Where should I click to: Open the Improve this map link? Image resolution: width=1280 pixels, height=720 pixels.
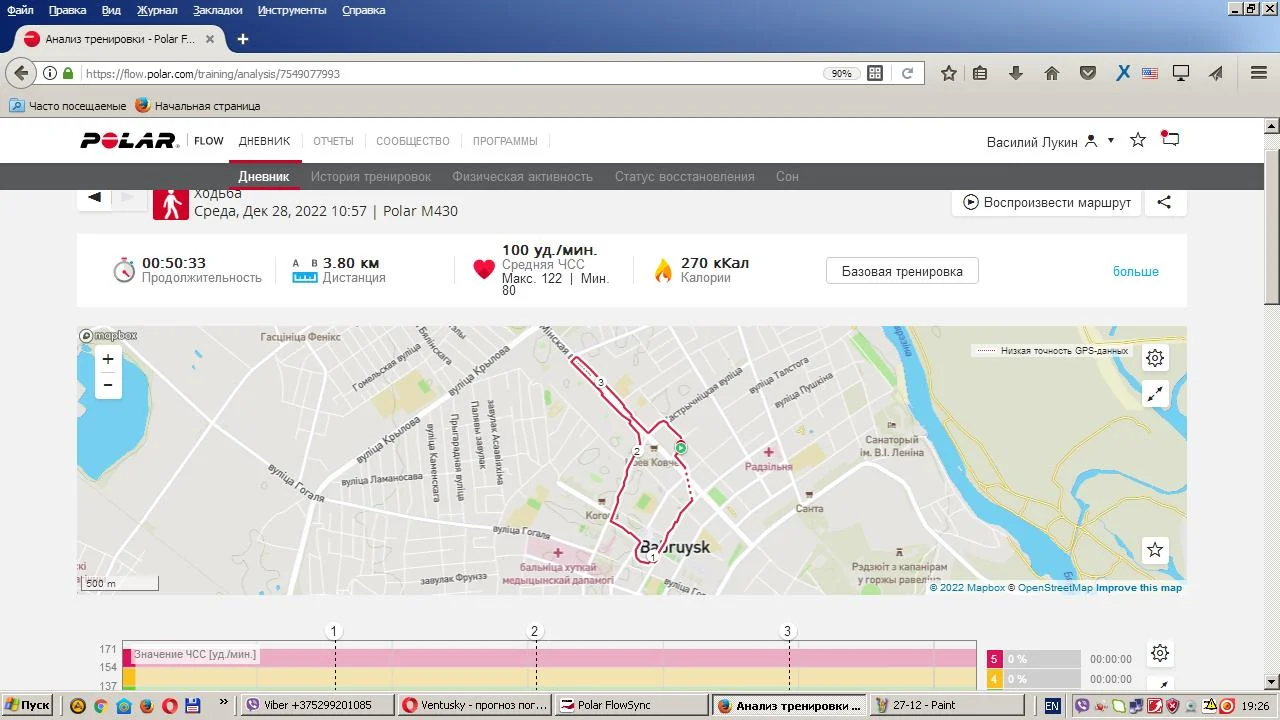point(1138,588)
